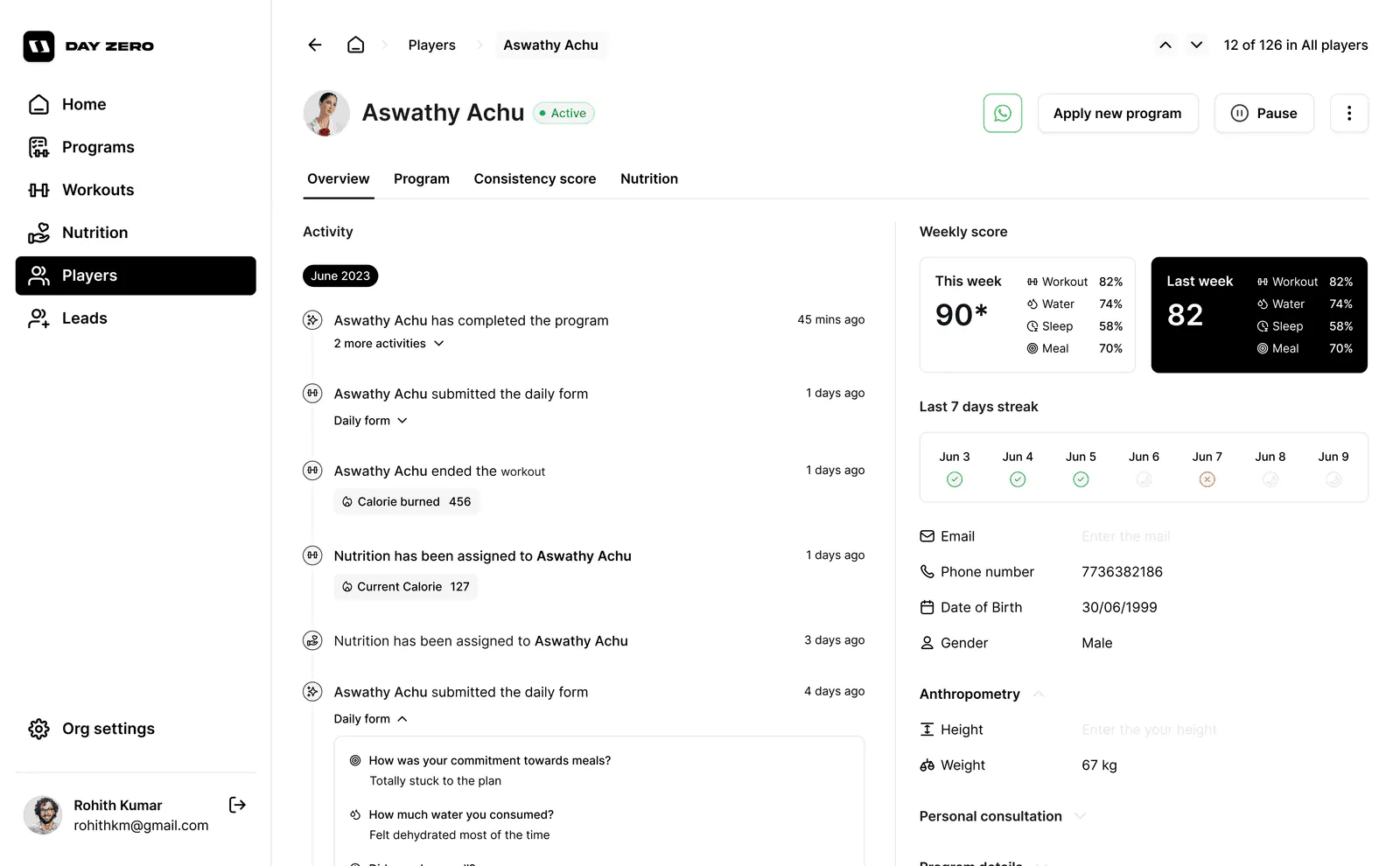Open the Consistency score tab
This screenshot has width=1400, height=866.
click(x=535, y=178)
